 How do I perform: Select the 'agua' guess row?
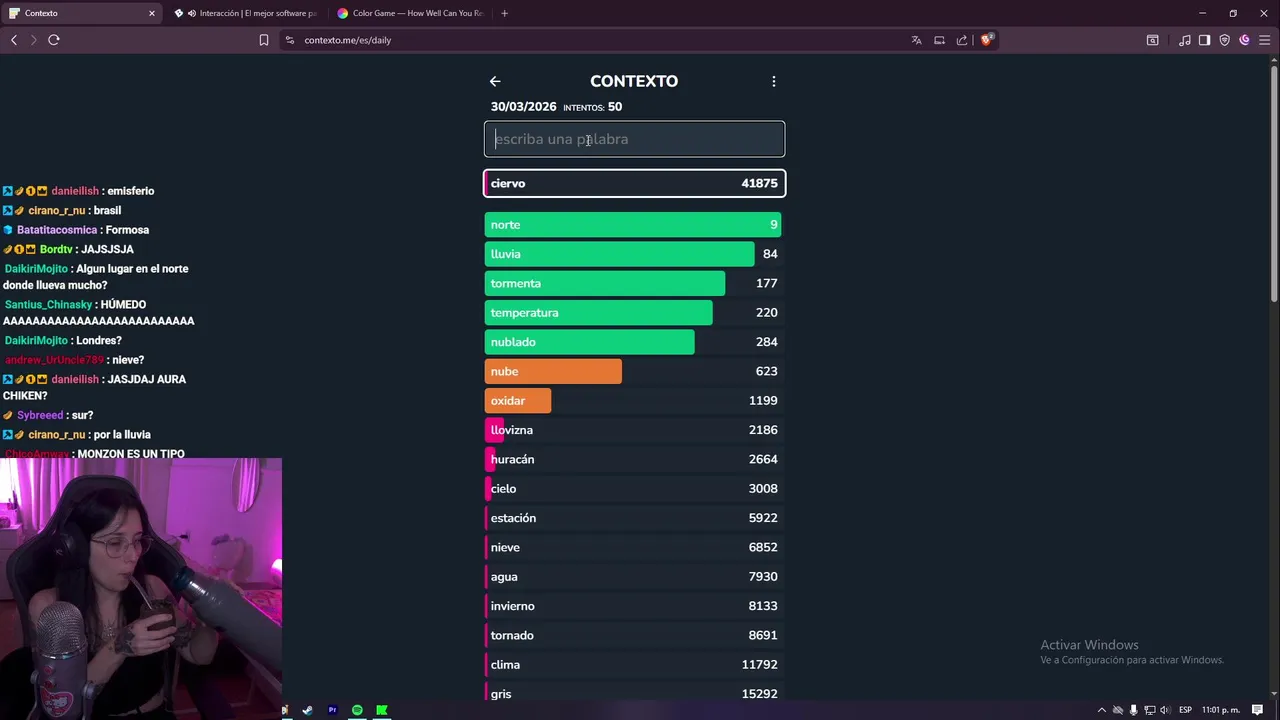coord(634,577)
